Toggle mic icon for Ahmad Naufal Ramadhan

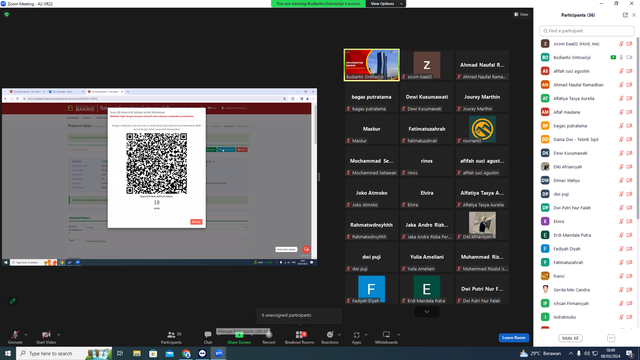(621, 85)
